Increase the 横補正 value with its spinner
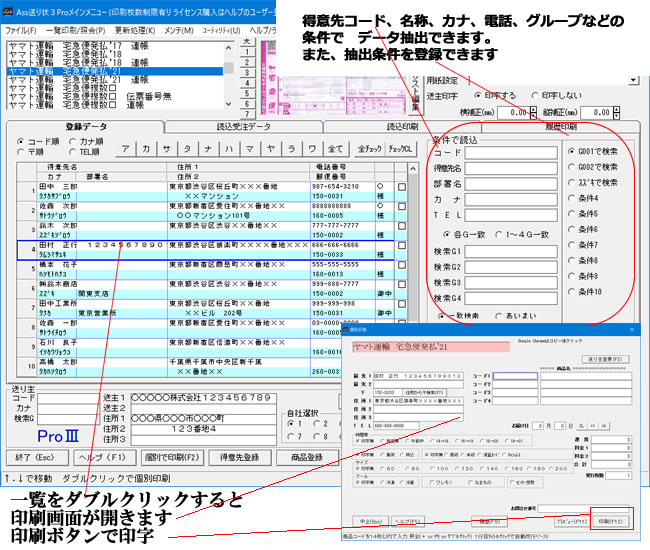 coord(531,110)
